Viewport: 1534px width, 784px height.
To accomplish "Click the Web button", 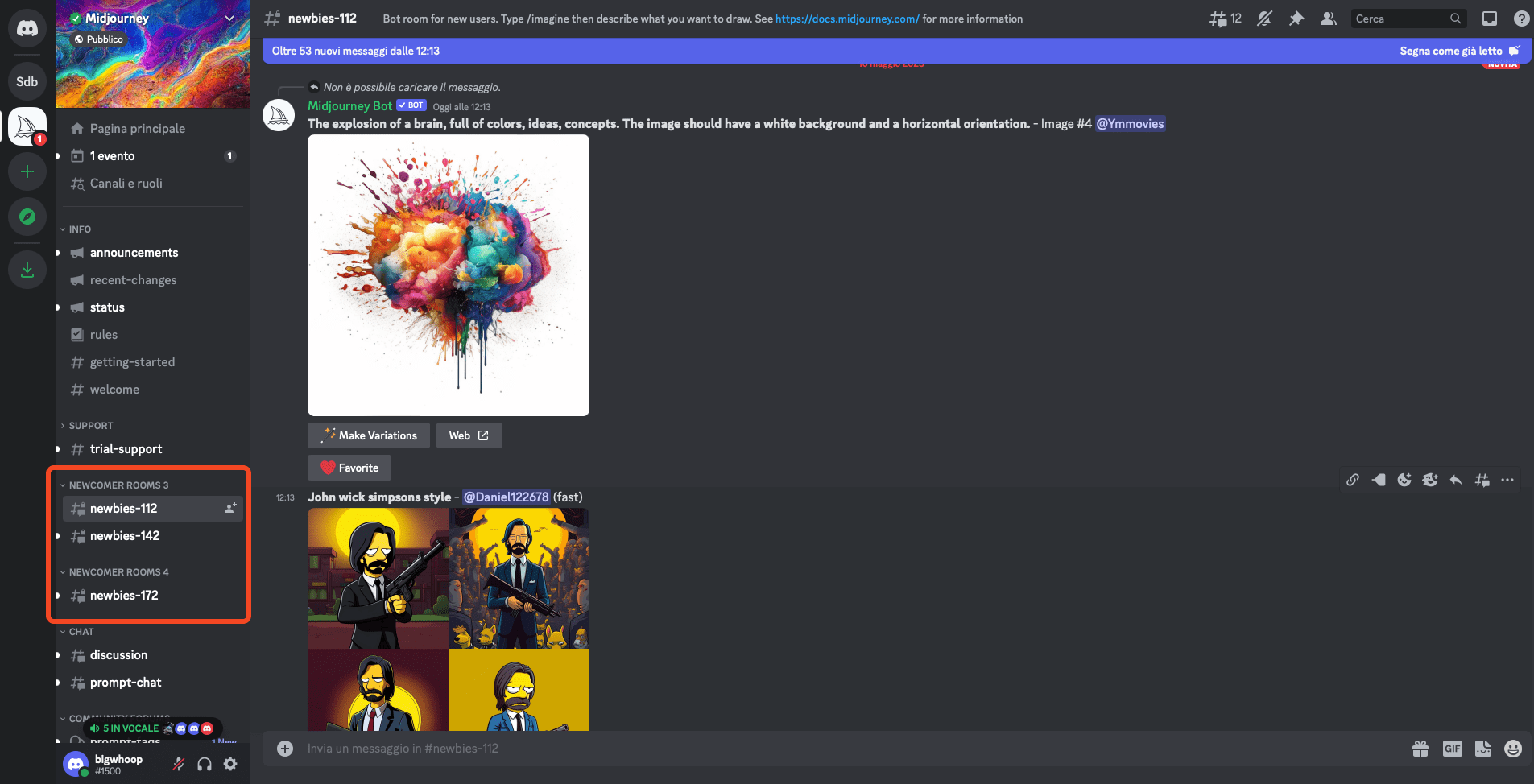I will (469, 435).
